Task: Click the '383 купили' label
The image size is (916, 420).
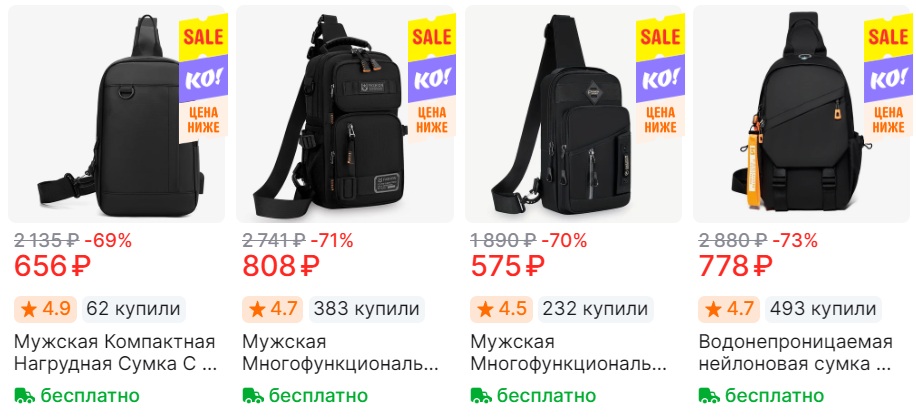Action: (x=366, y=309)
